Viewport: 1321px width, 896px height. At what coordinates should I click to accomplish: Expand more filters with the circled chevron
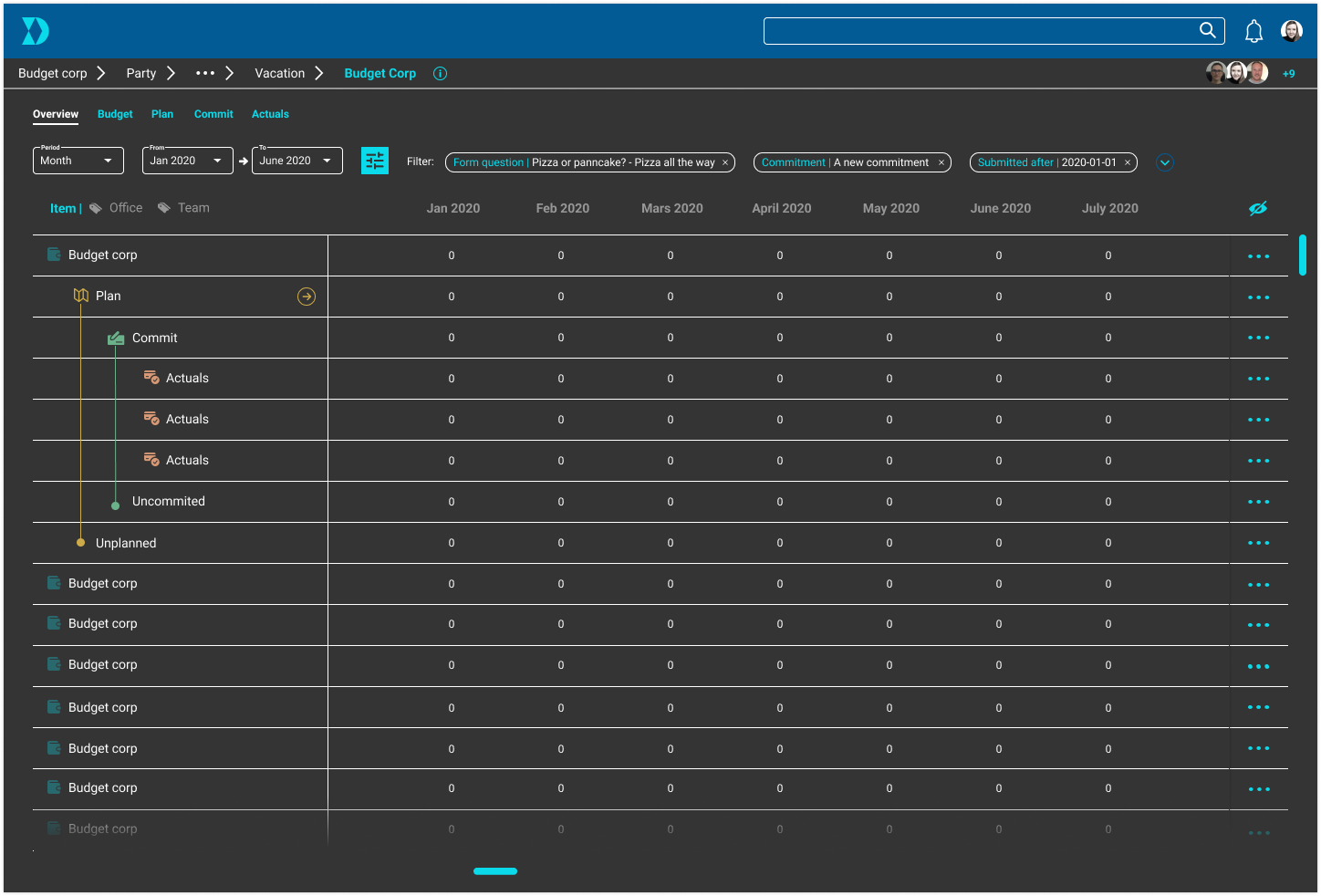[1165, 162]
